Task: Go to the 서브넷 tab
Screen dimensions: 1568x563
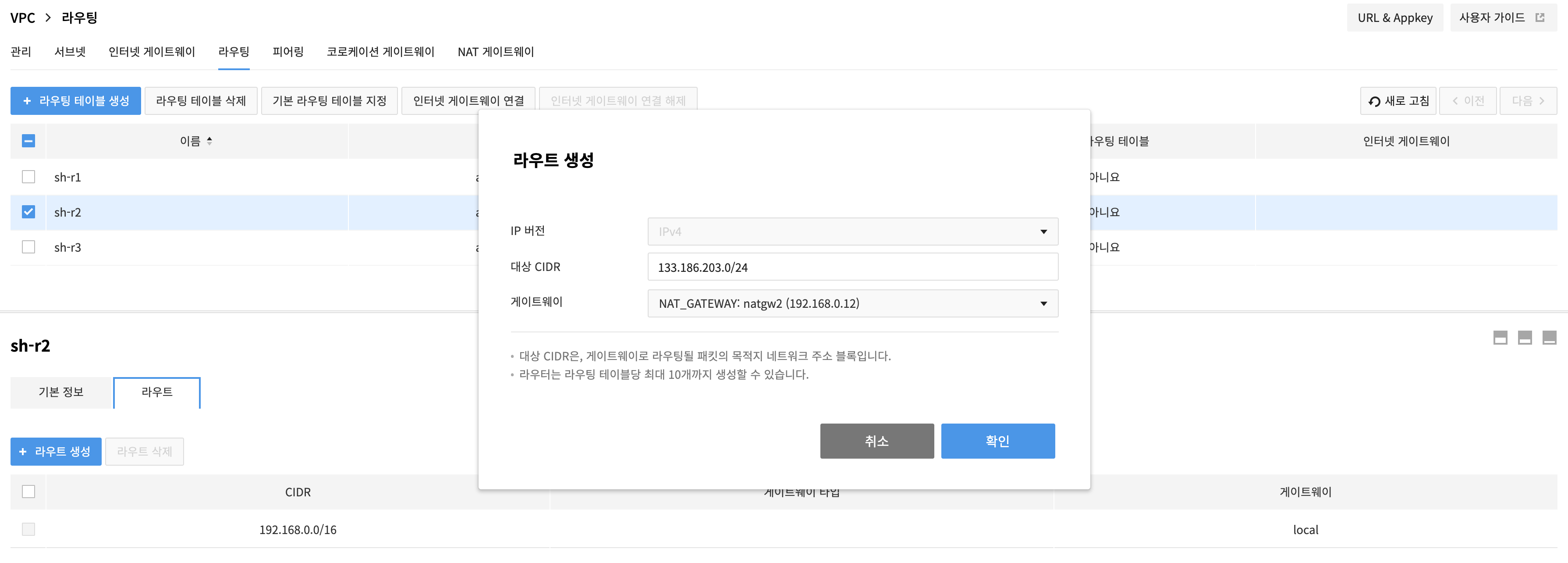Action: click(x=70, y=52)
